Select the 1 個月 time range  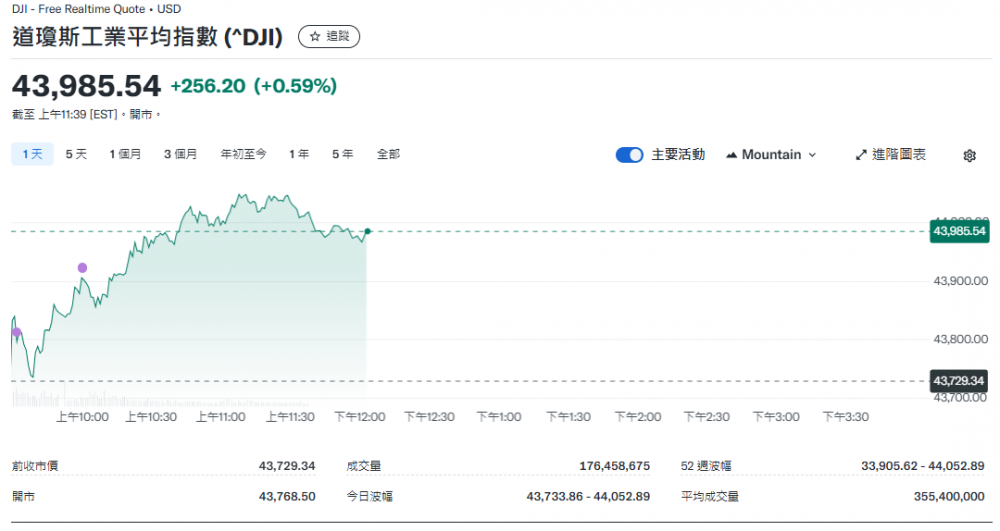pyautogui.click(x=125, y=154)
